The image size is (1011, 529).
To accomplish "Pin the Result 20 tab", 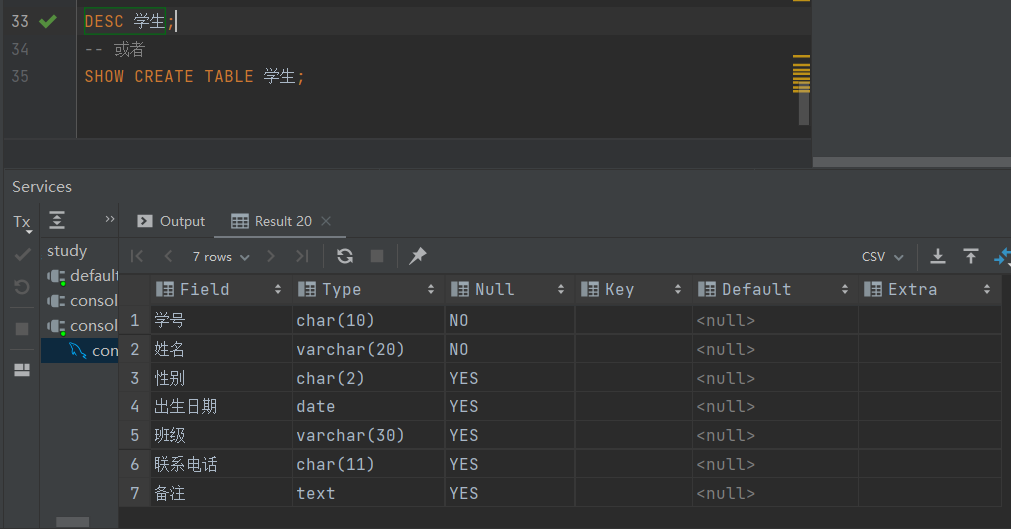I will (x=418, y=255).
